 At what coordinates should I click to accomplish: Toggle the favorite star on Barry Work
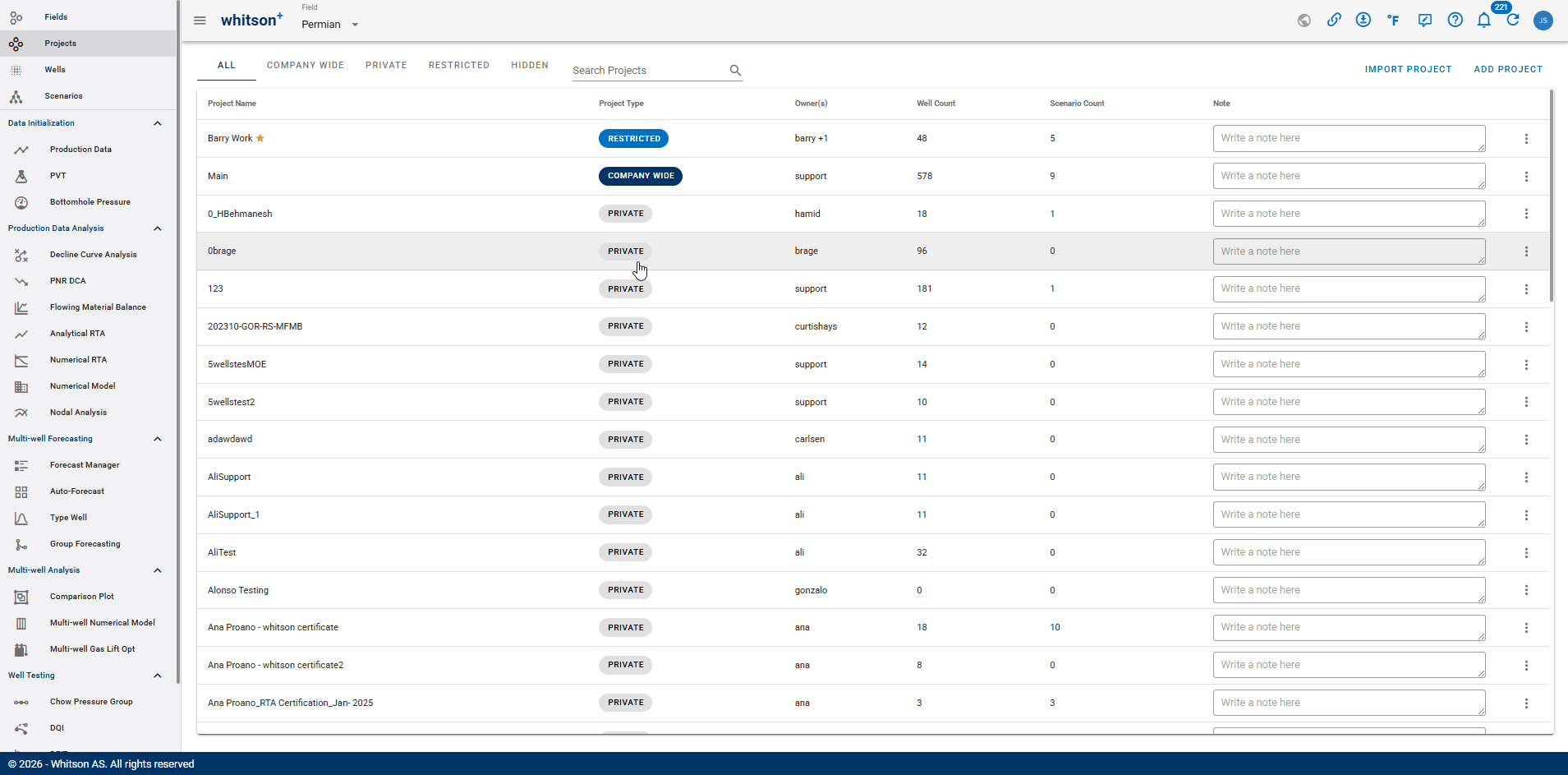260,138
